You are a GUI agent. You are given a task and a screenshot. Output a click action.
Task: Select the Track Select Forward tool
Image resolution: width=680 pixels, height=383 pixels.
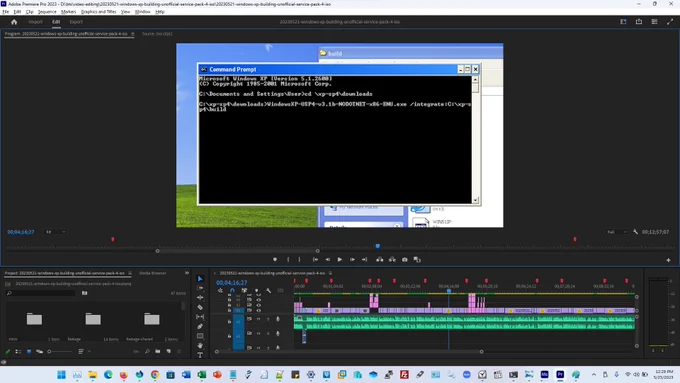point(200,288)
